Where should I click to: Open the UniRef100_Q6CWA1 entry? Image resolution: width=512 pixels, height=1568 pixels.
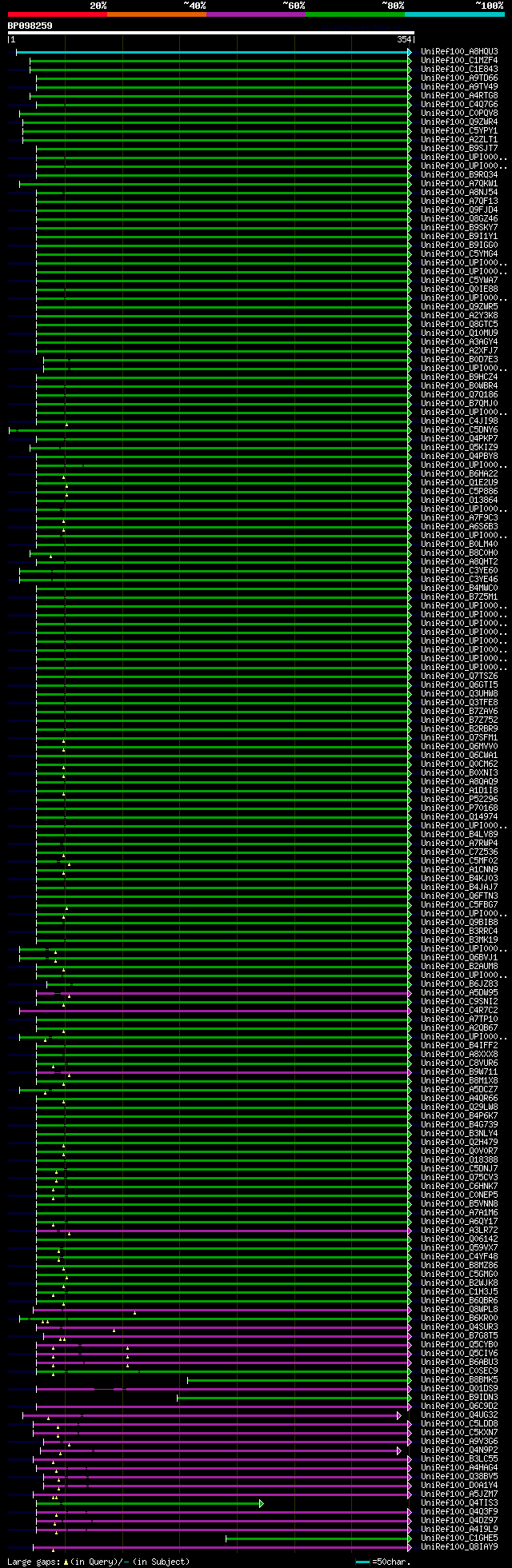pos(459,755)
